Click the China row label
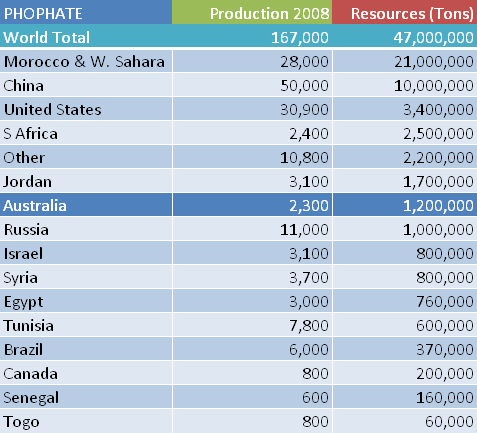Viewport: 477px width, 433px height. tap(23, 86)
